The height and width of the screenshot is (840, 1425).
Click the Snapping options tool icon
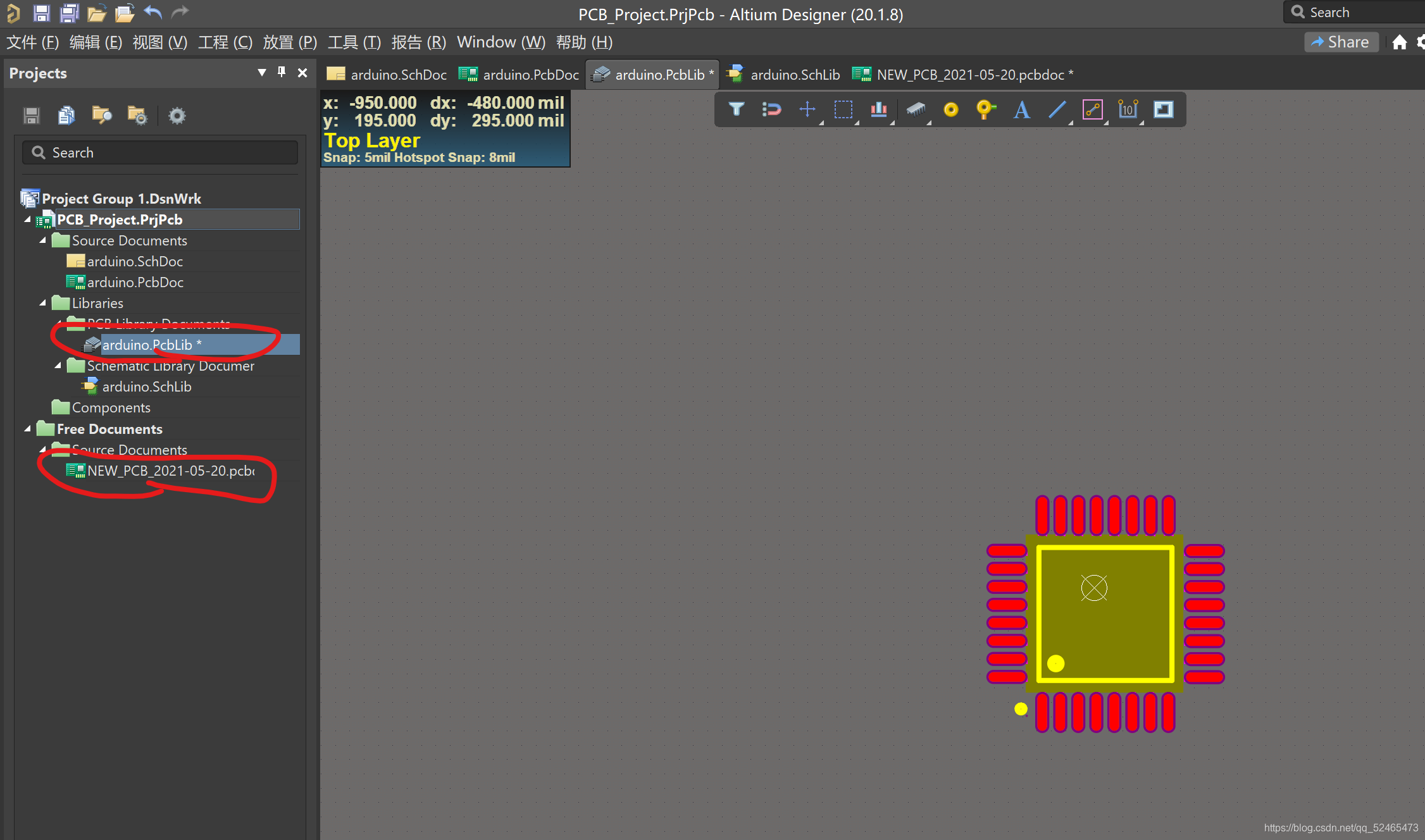[771, 109]
